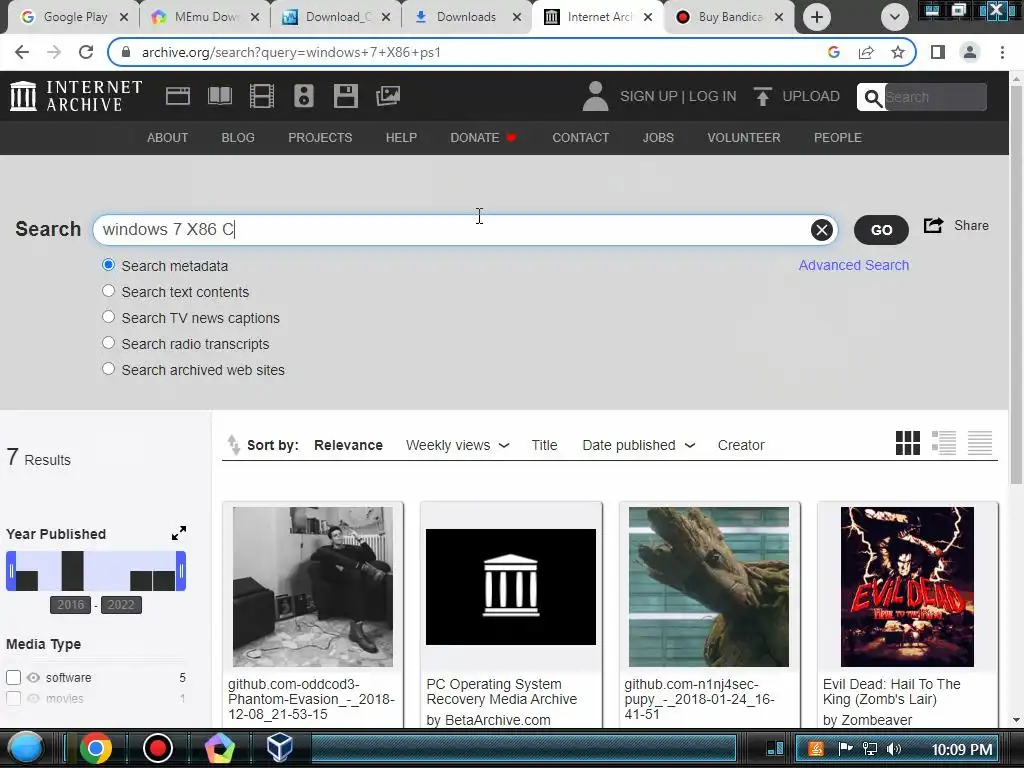Reload the page in Chrome
The image size is (1024, 768).
click(x=86, y=52)
